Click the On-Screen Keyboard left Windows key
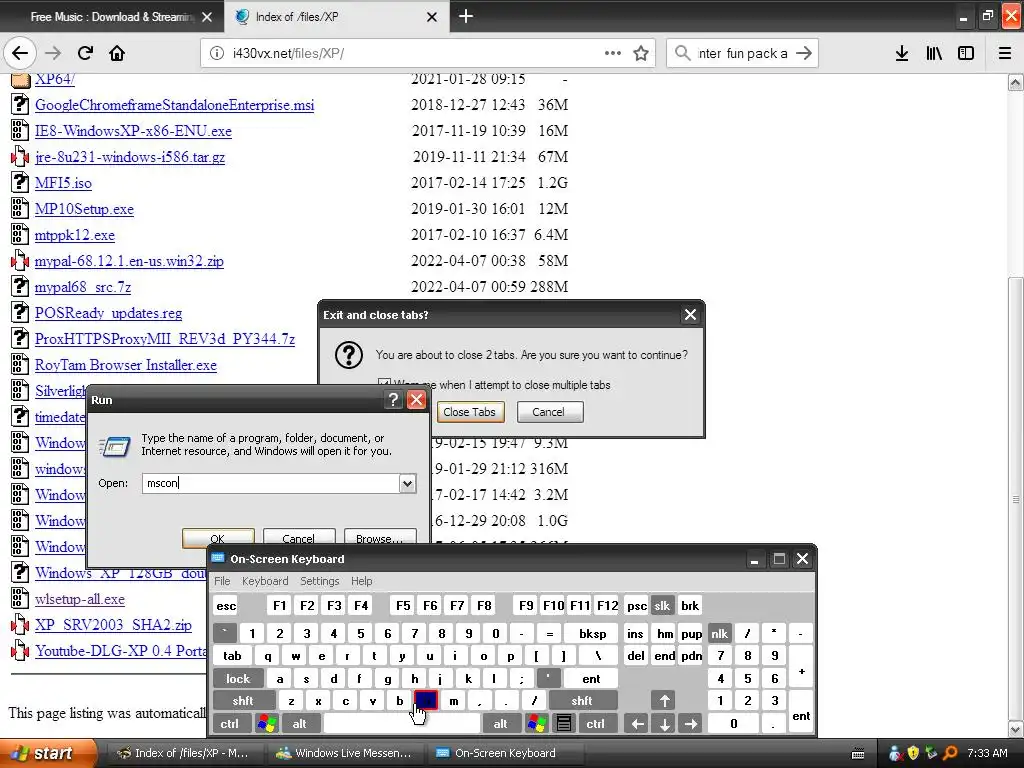Screen dimensions: 1024x768 point(267,724)
